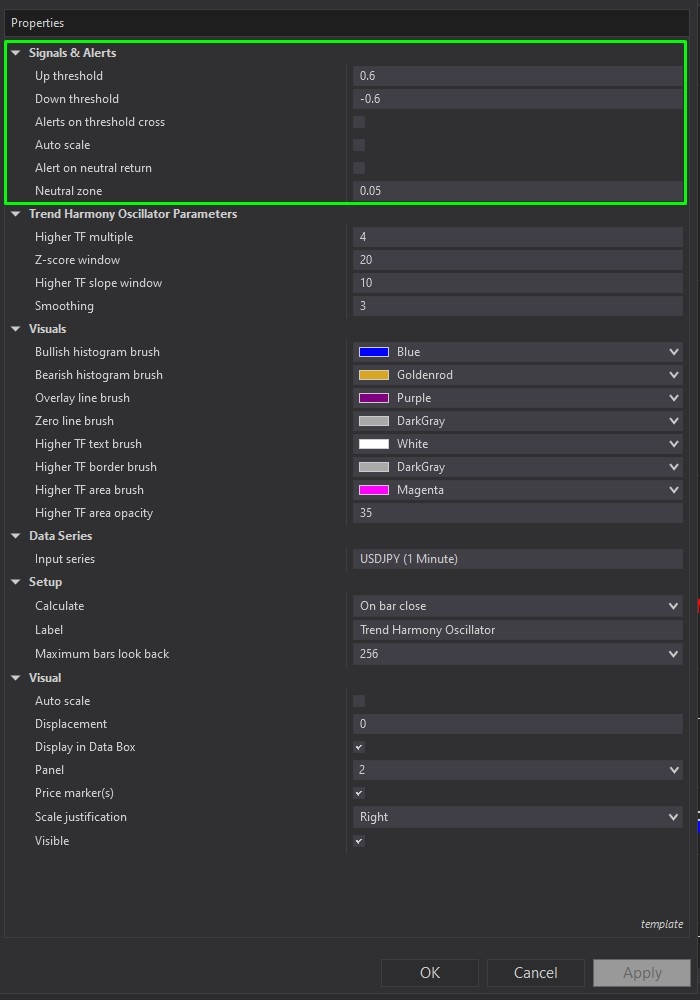
Task: Click the Cancel button
Action: [535, 972]
